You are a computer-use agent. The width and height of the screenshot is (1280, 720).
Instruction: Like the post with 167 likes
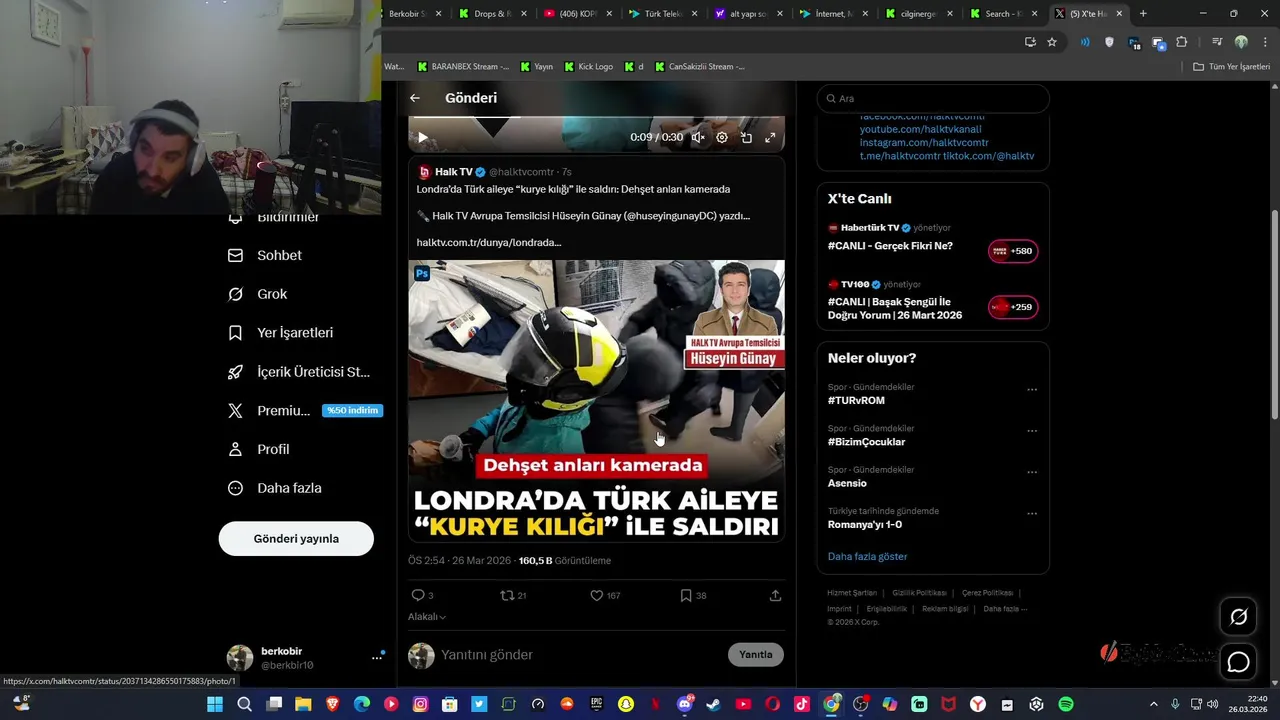pos(605,595)
